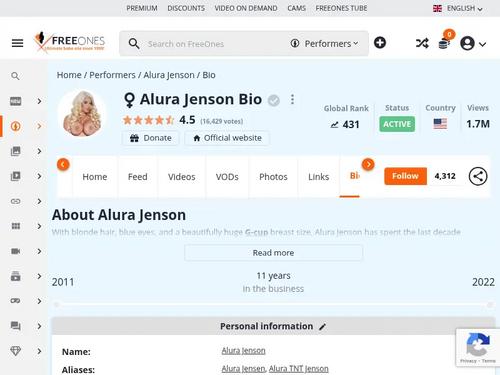Switch to the Videos tab
This screenshot has height=375, width=500.
(182, 177)
